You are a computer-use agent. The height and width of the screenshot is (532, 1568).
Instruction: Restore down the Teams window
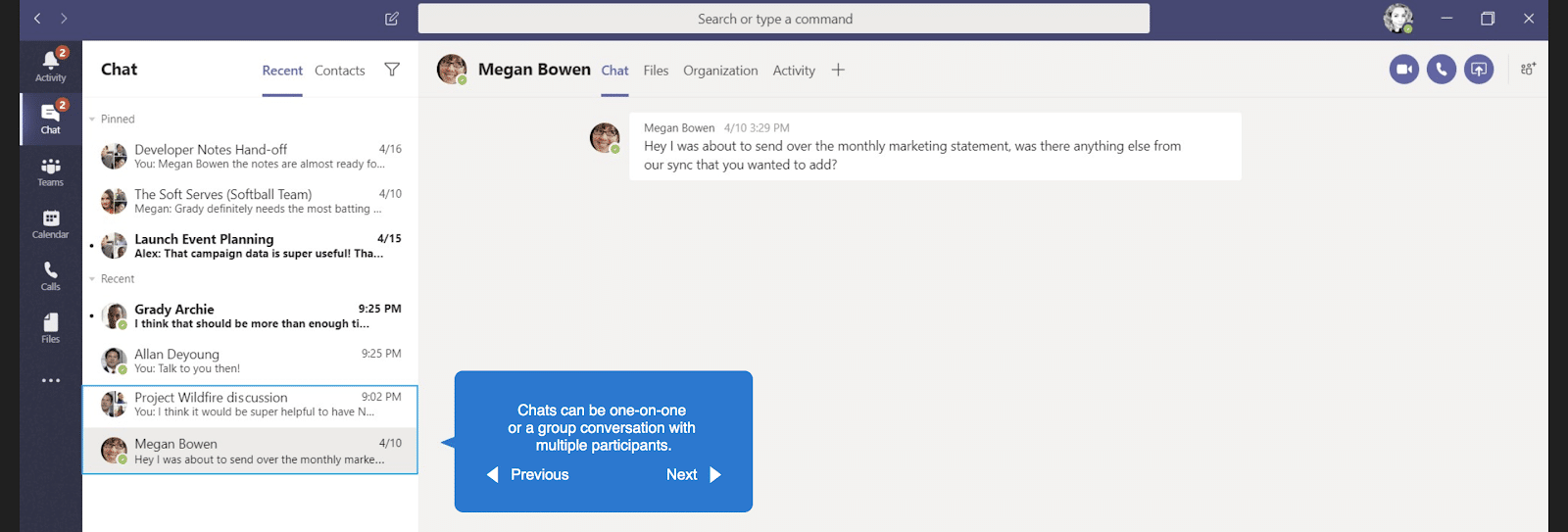(1488, 19)
